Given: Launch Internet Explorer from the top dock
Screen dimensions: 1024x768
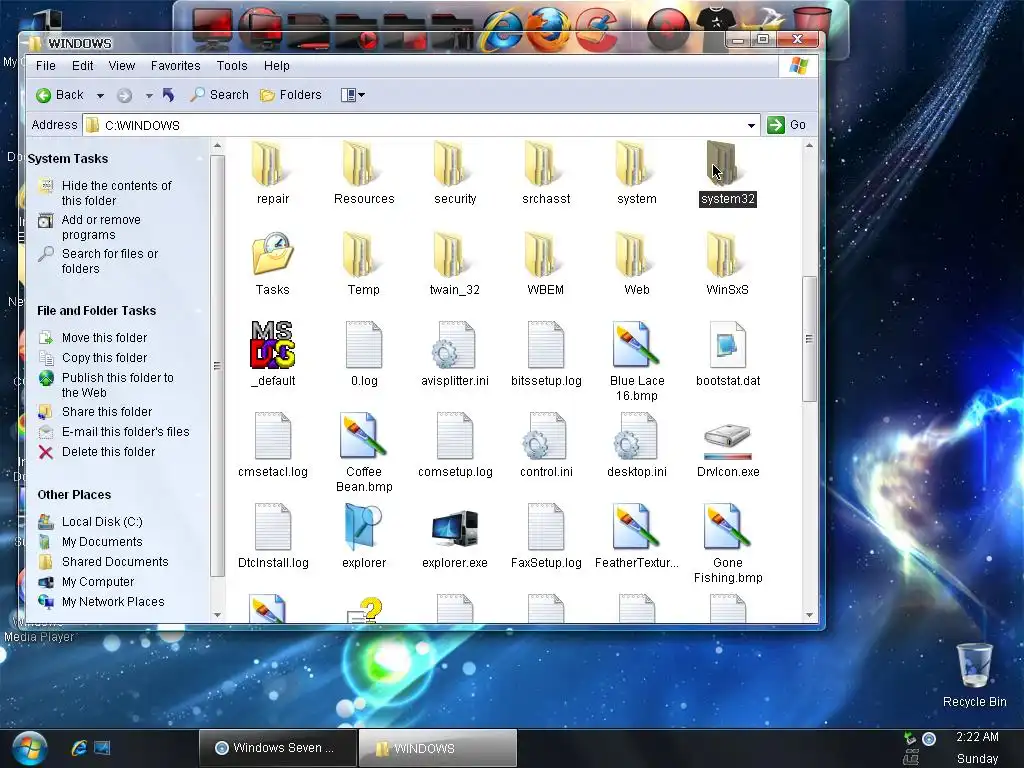Looking at the screenshot, I should click(501, 29).
